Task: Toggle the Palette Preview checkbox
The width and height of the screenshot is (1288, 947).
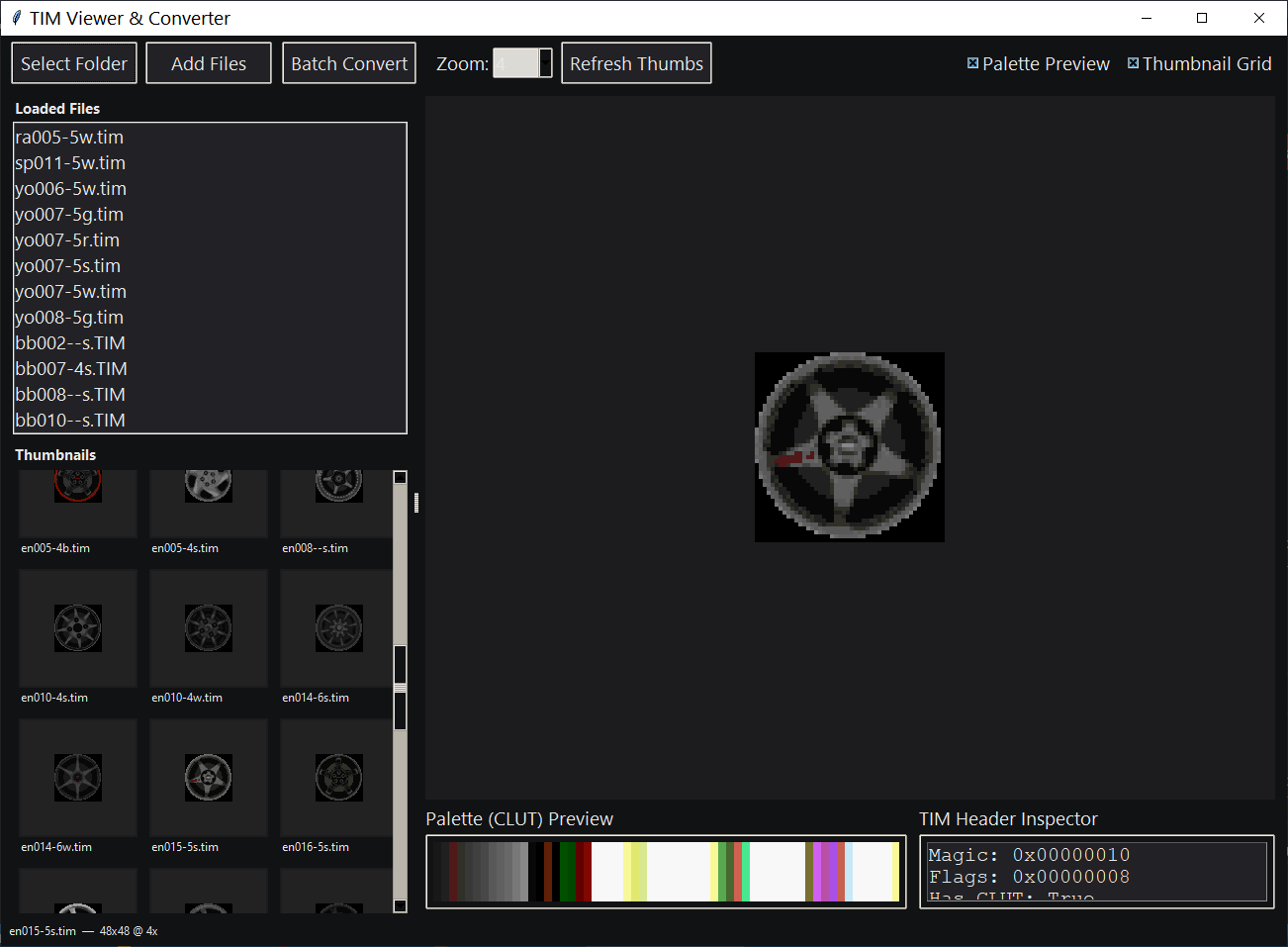Action: 1039,63
